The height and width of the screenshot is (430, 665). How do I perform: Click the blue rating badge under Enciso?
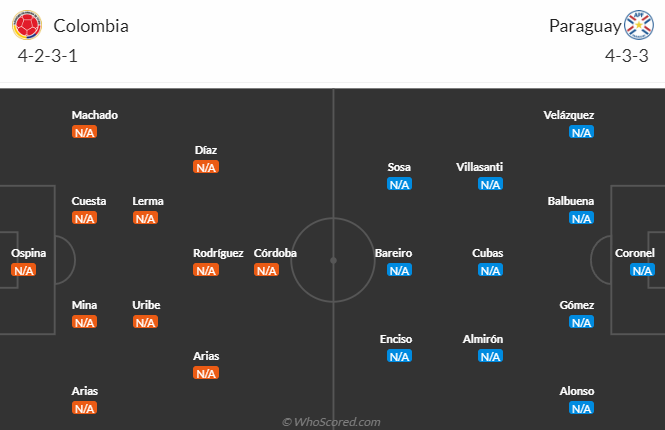[399, 356]
